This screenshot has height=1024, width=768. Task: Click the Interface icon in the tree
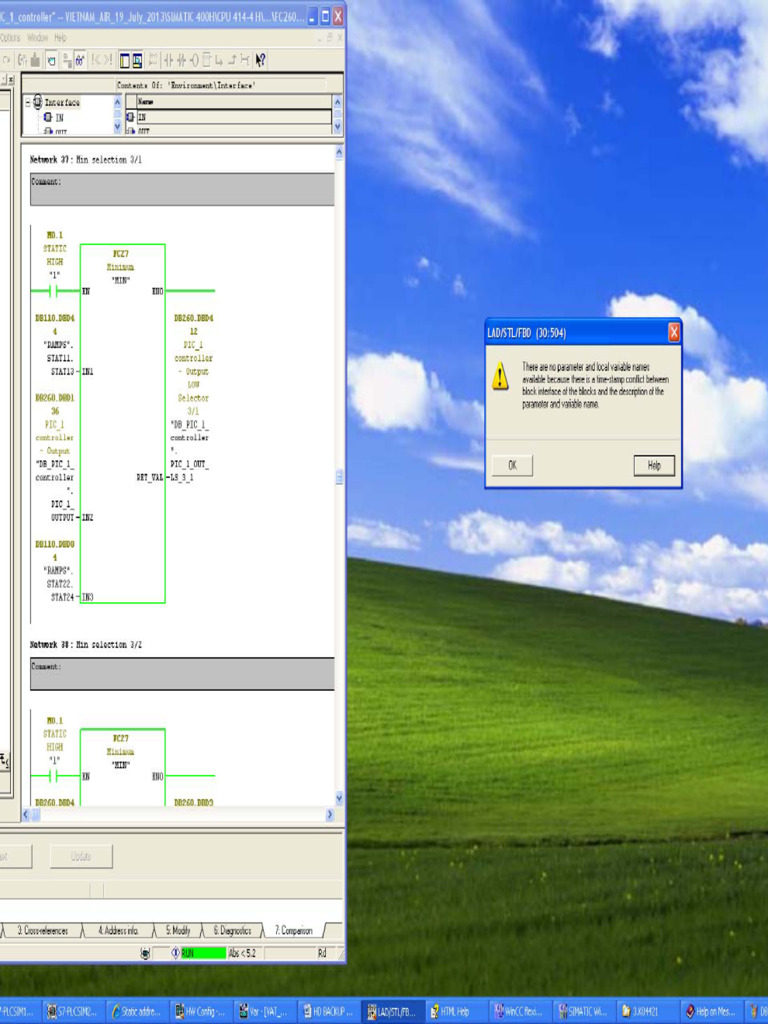click(38, 103)
